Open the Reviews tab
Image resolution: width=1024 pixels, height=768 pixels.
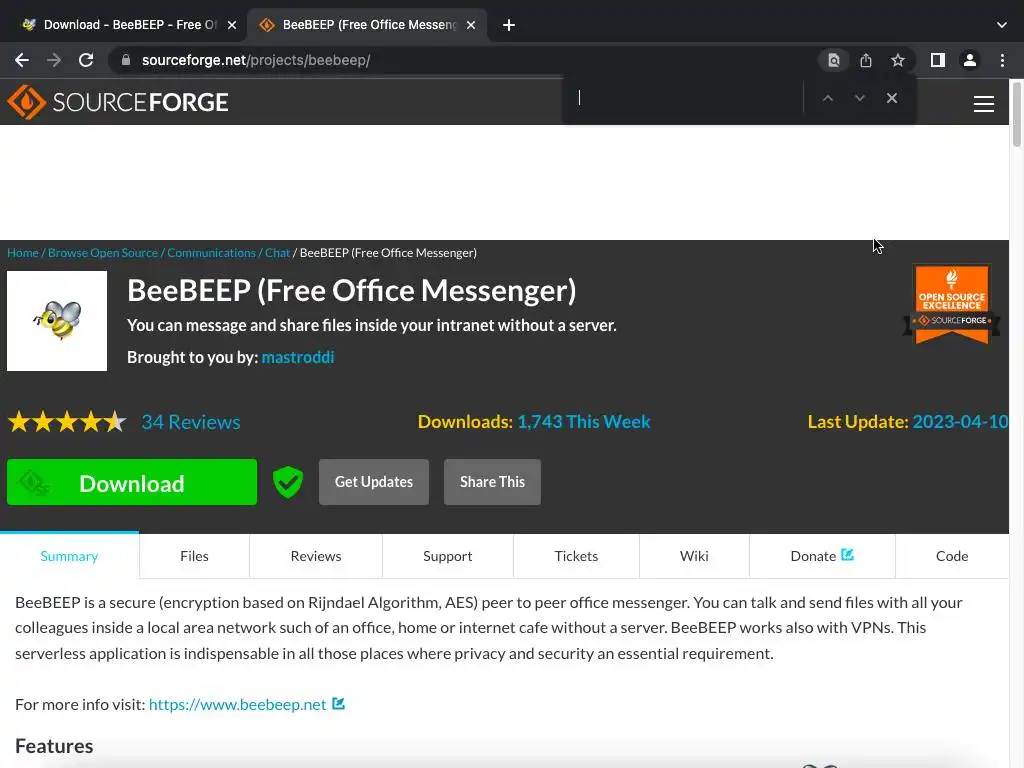coord(316,556)
